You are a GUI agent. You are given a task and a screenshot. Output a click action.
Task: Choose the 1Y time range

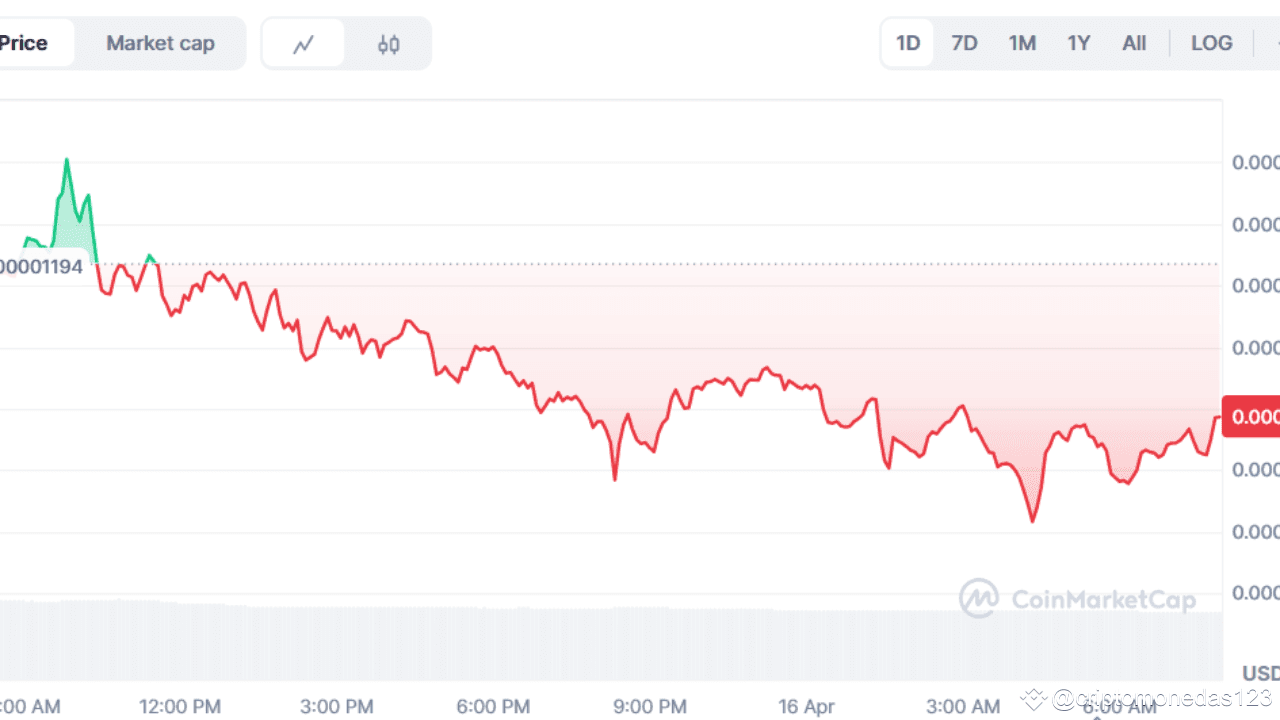tap(1078, 43)
